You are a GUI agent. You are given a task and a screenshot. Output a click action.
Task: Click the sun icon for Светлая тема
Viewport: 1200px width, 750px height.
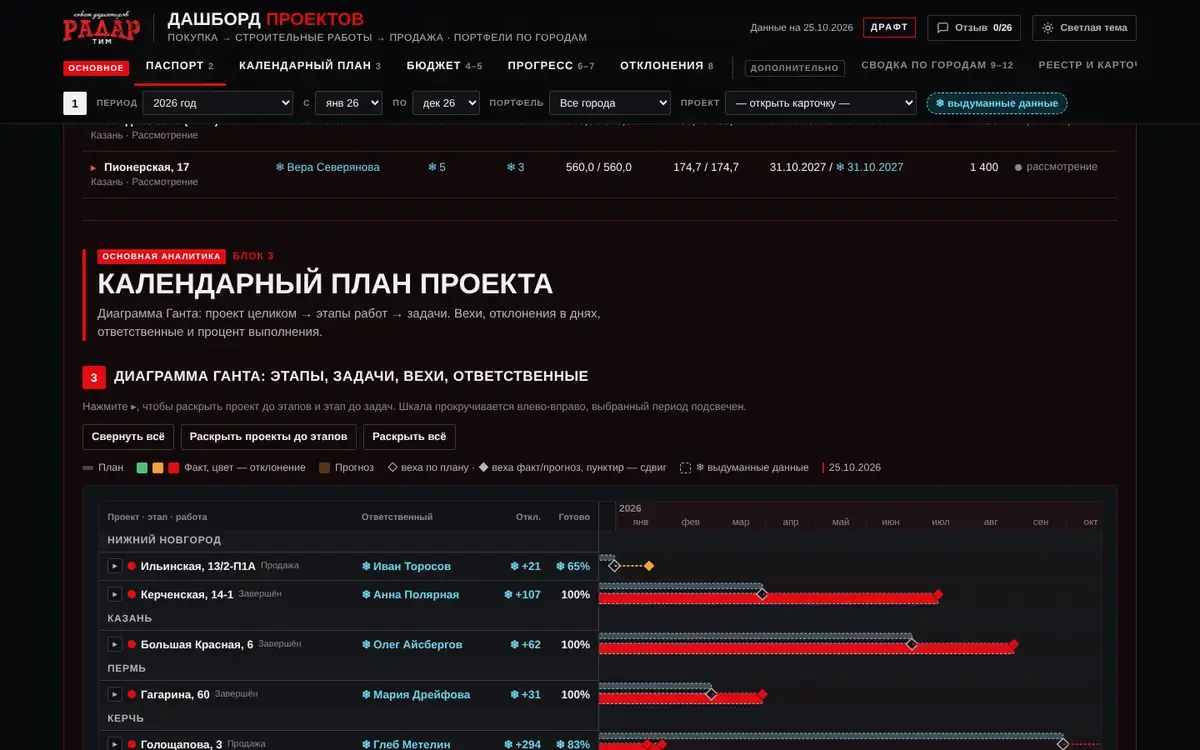(x=1048, y=28)
